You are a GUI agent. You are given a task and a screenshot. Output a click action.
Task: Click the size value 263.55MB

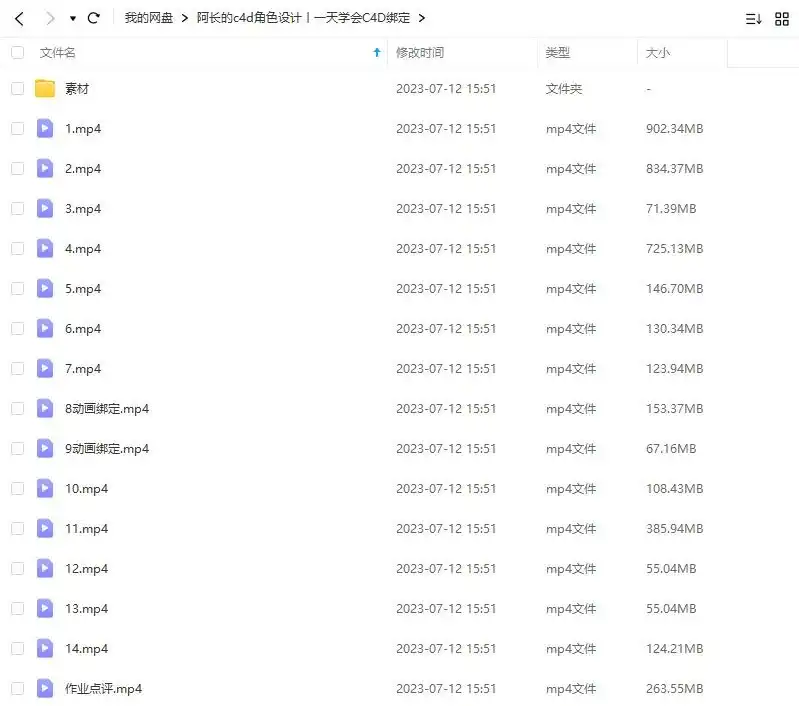tap(675, 689)
